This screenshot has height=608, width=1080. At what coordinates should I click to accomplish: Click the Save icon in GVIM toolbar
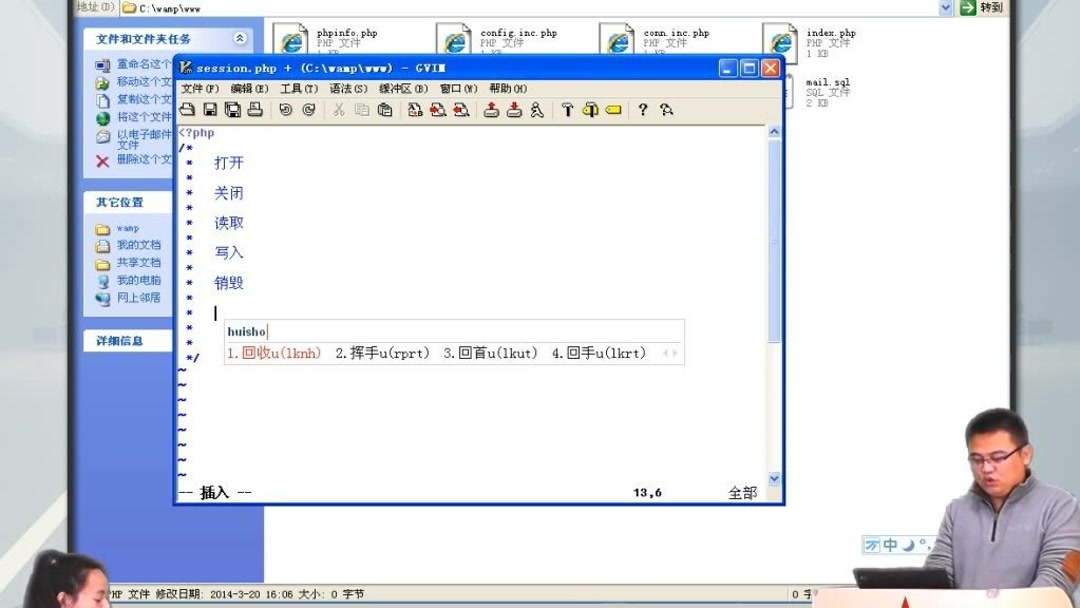click(x=210, y=110)
